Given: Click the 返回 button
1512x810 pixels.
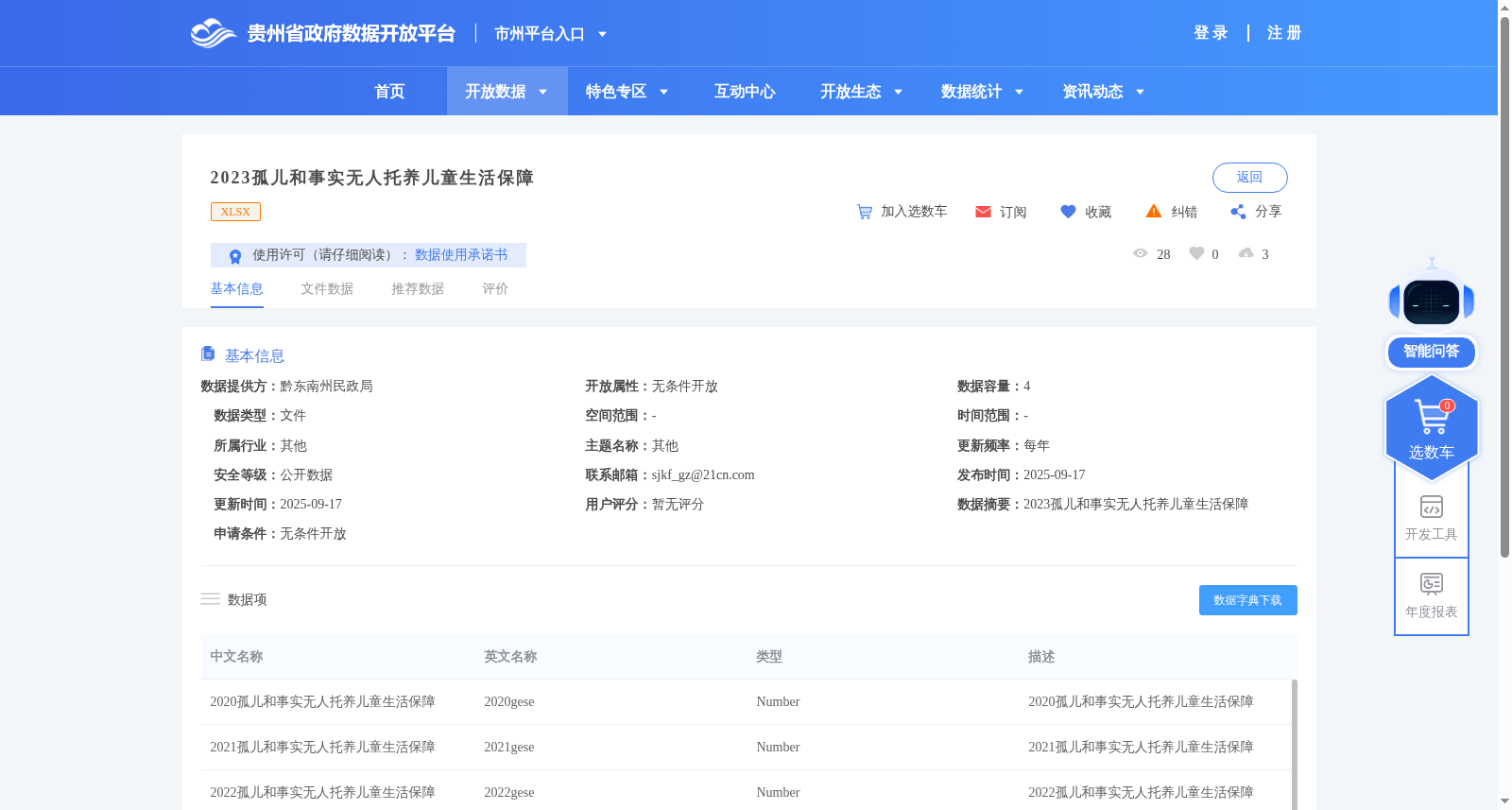Looking at the screenshot, I should pos(1249,178).
